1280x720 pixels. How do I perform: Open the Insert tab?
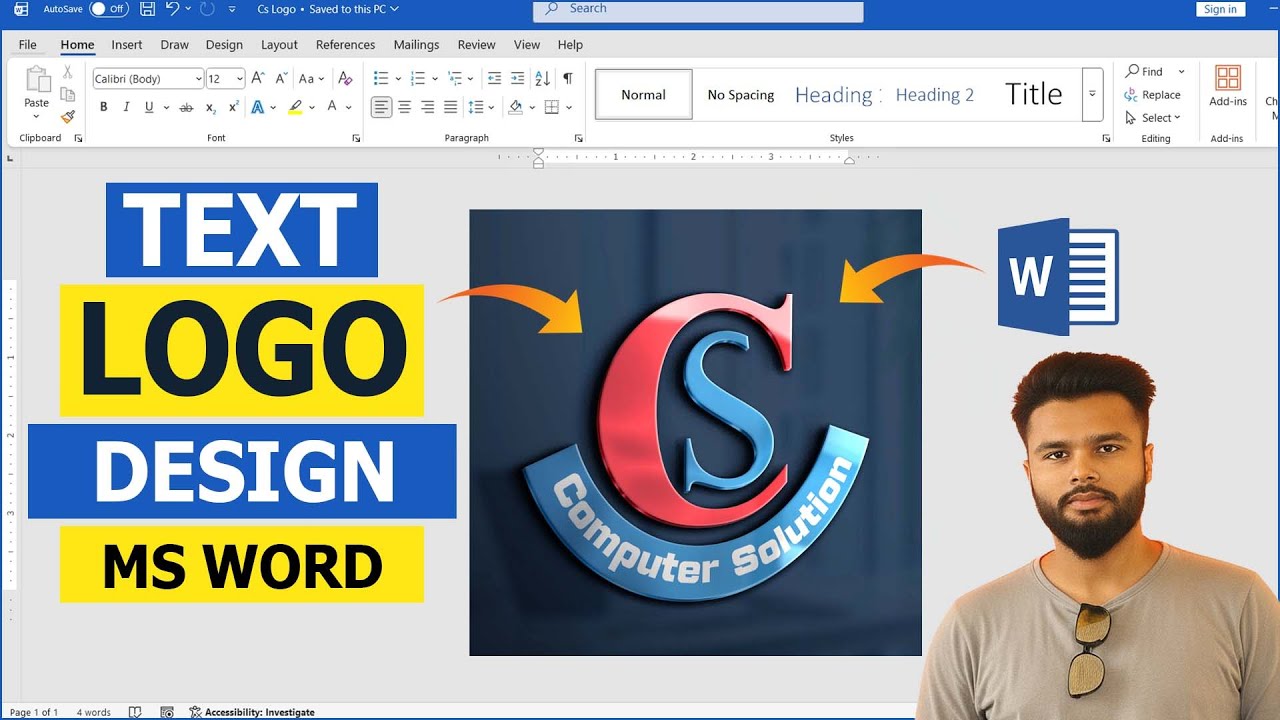[x=127, y=45]
